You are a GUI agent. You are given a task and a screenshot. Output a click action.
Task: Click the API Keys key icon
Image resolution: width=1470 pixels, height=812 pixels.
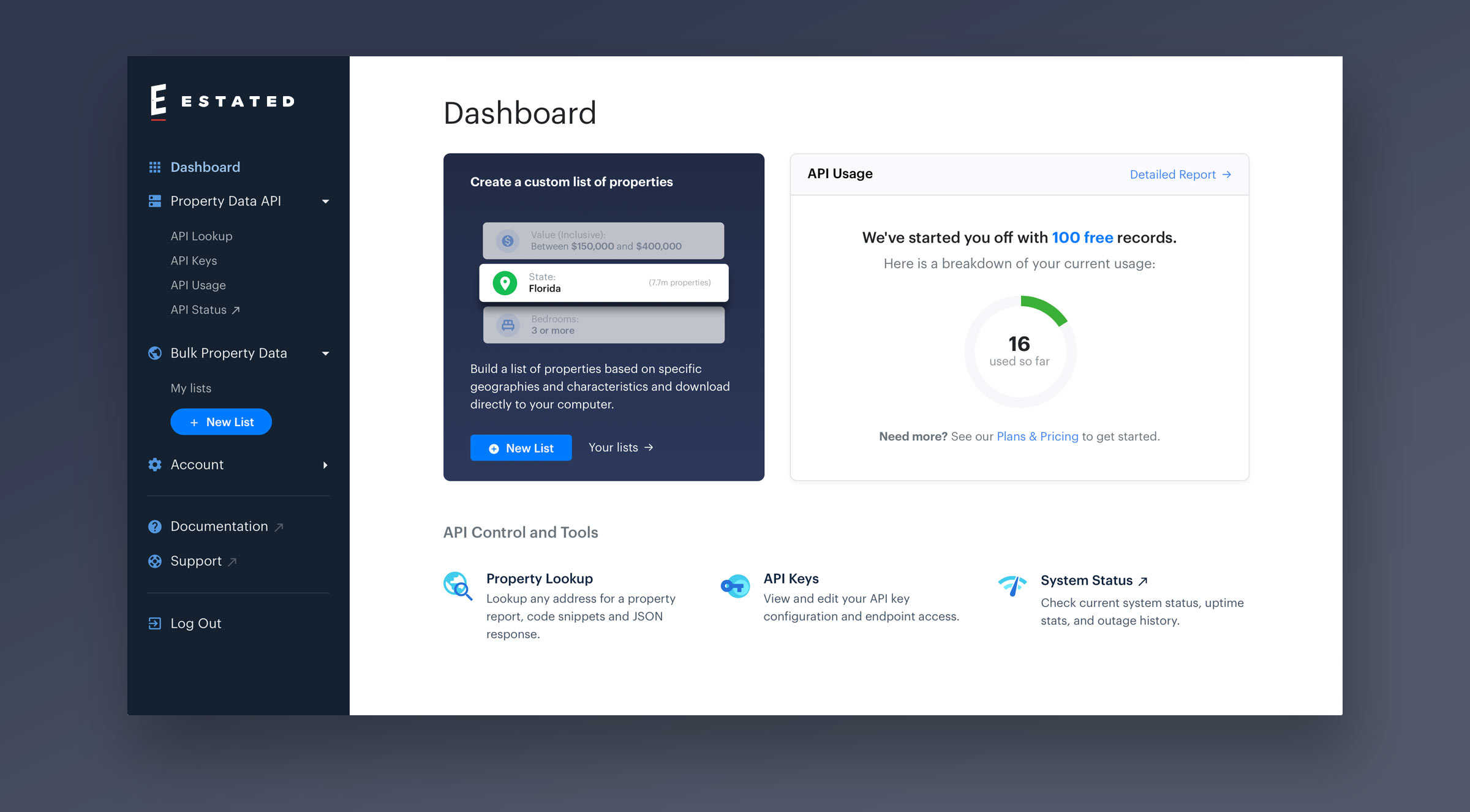(x=735, y=586)
